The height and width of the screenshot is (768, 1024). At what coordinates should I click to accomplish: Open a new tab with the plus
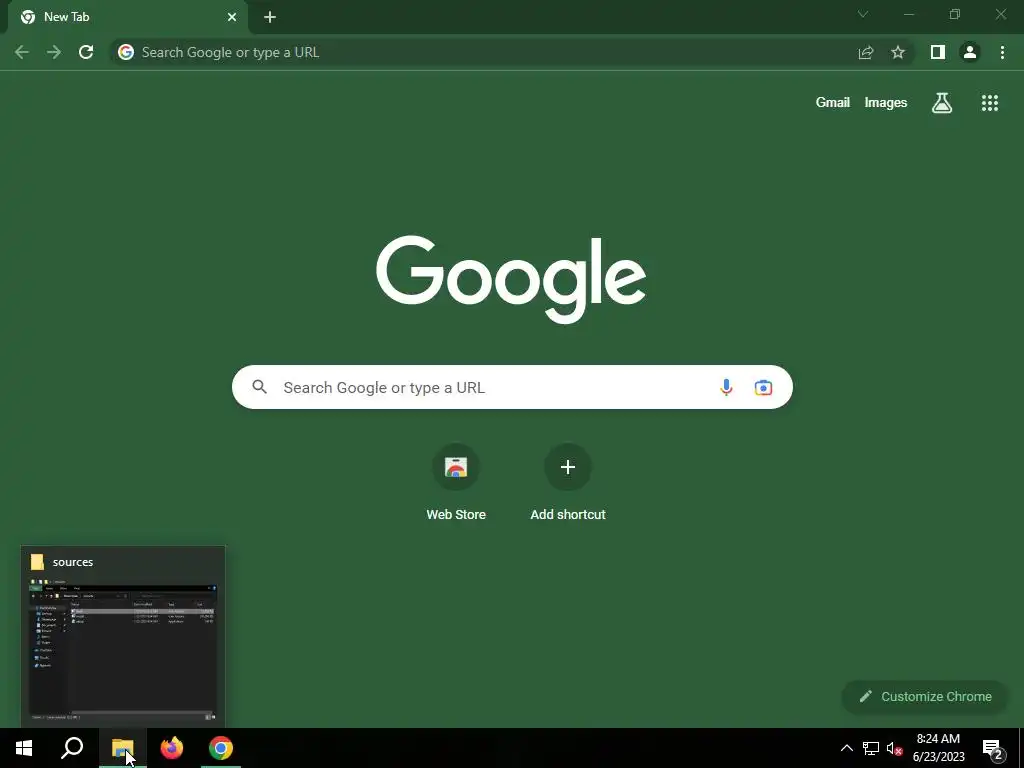pyautogui.click(x=270, y=17)
